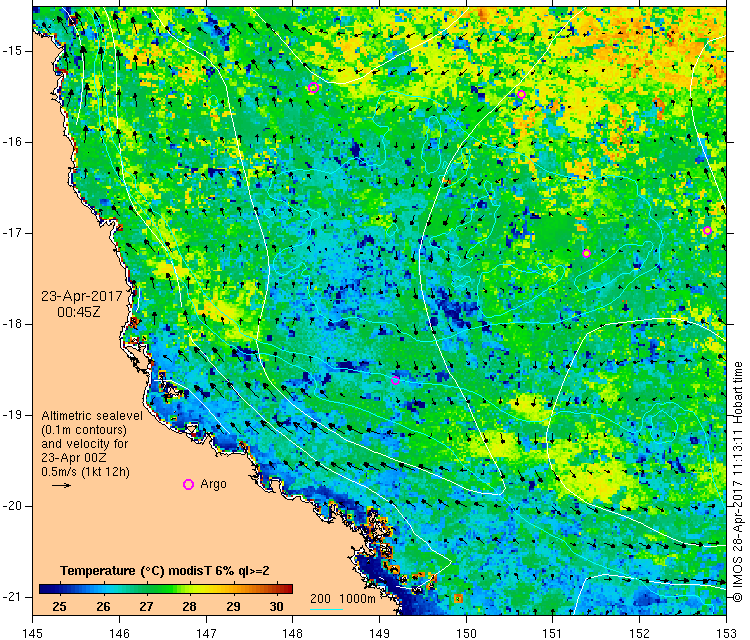Viewport: 750px width, 640px height.
Task: Click the Argo float marker near 149.2E 18.6S
Action: click(x=395, y=381)
